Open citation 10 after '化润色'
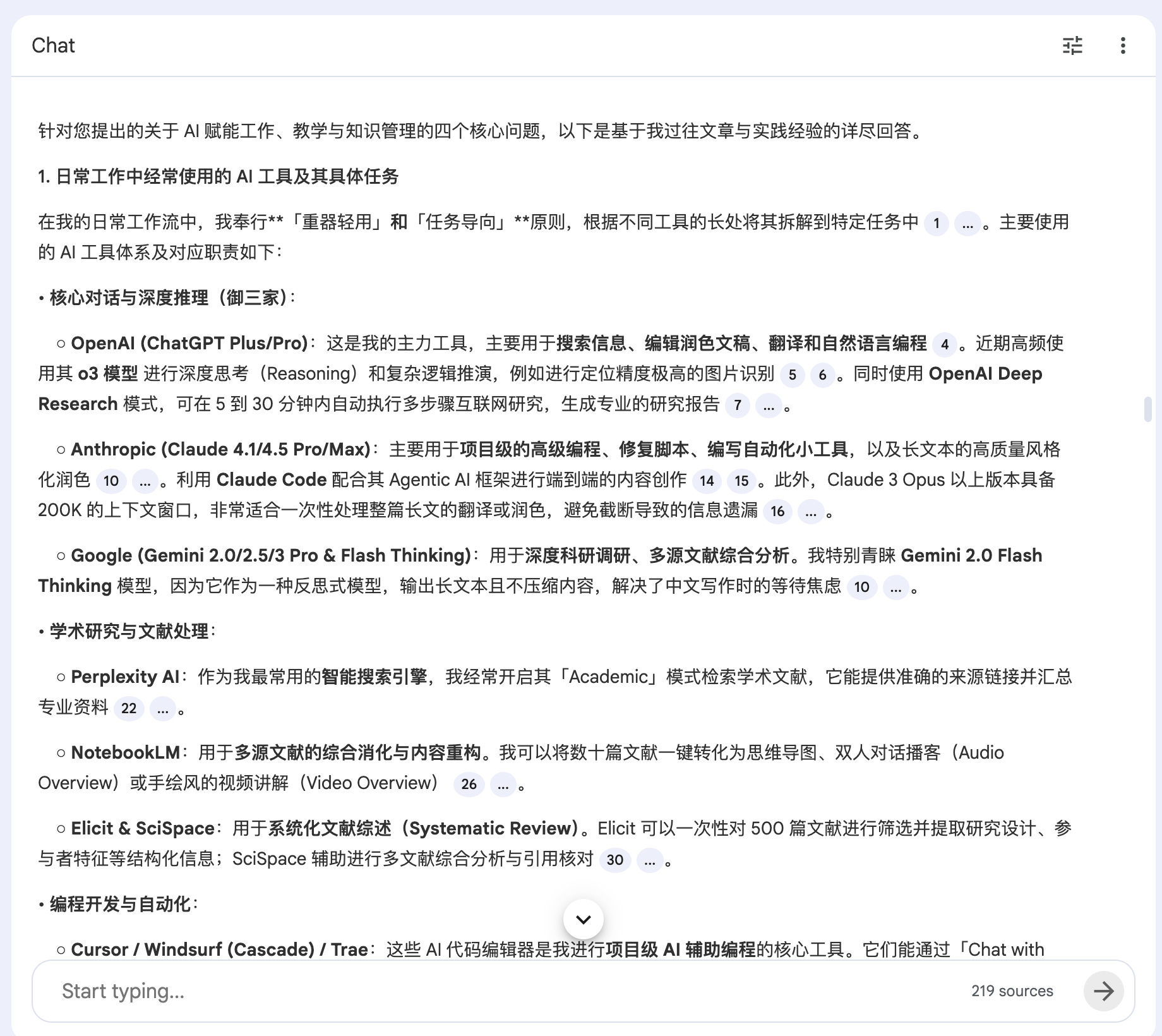The image size is (1162, 1036). (x=111, y=481)
